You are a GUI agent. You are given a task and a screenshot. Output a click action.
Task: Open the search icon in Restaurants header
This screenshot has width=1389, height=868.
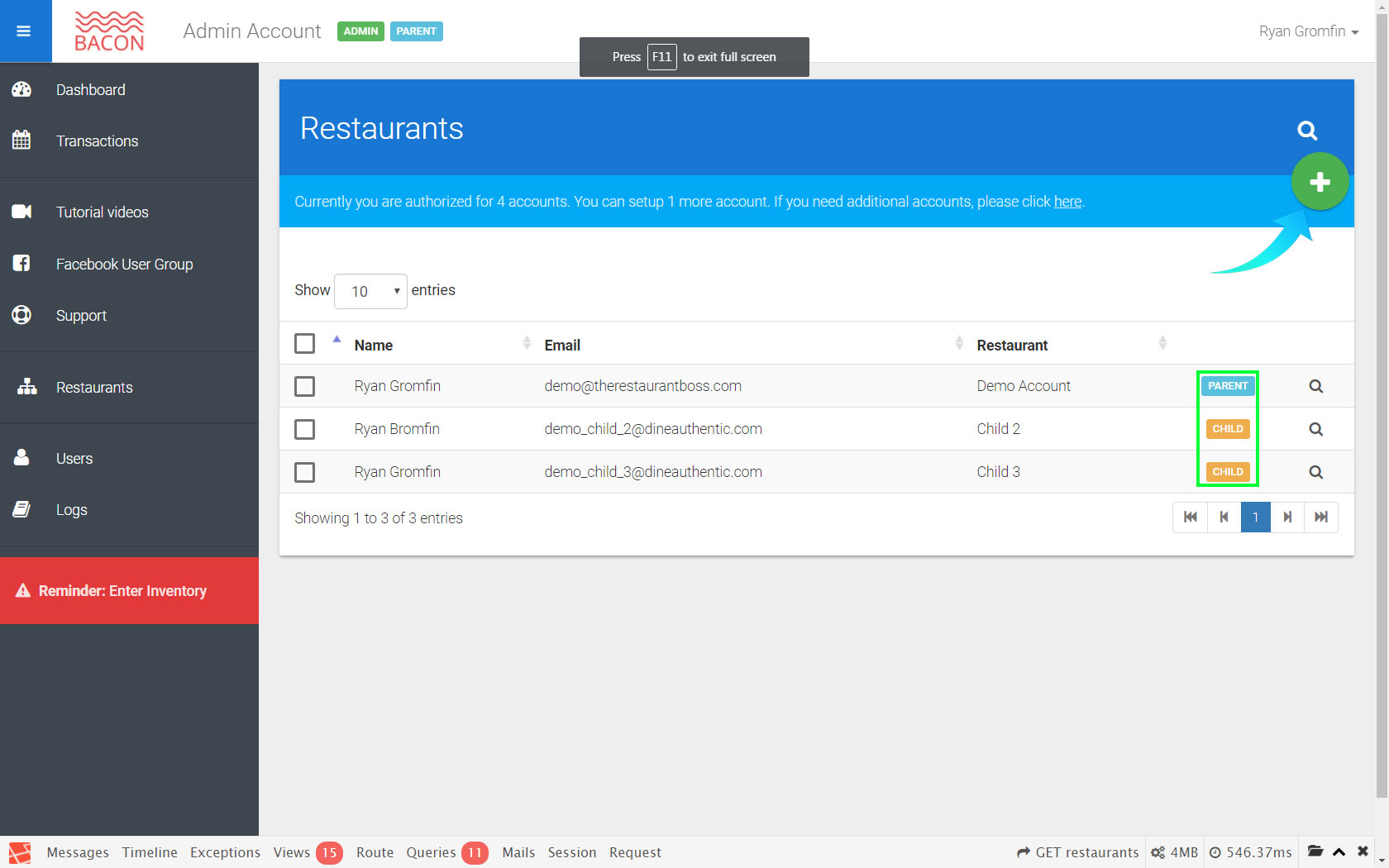pos(1307,130)
